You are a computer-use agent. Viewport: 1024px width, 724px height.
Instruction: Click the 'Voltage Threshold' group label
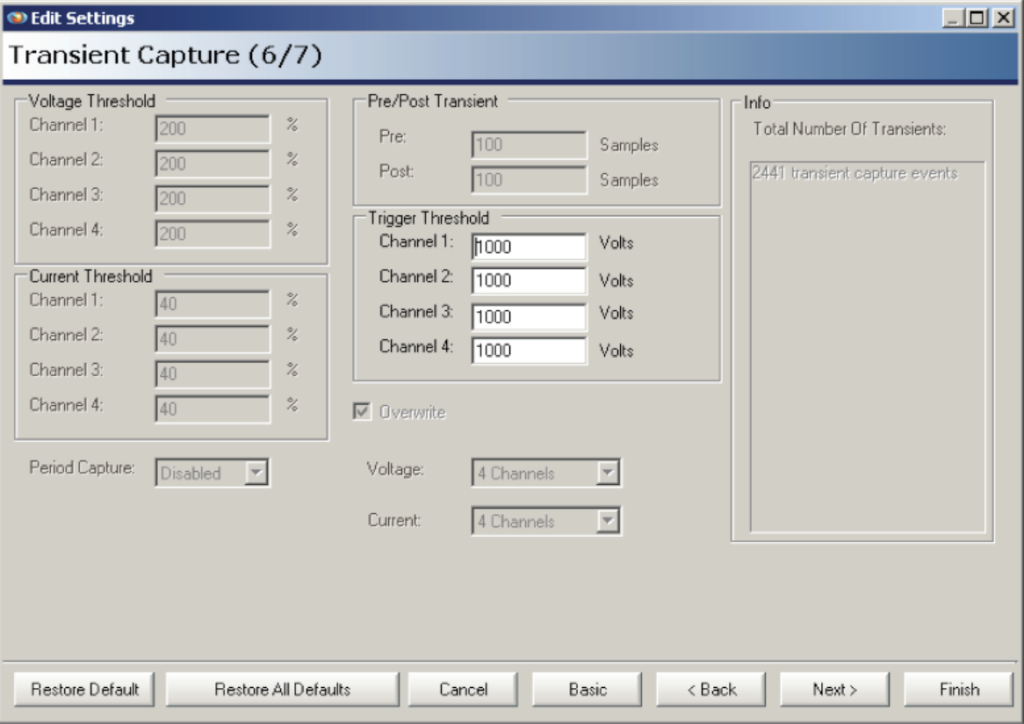click(x=92, y=101)
